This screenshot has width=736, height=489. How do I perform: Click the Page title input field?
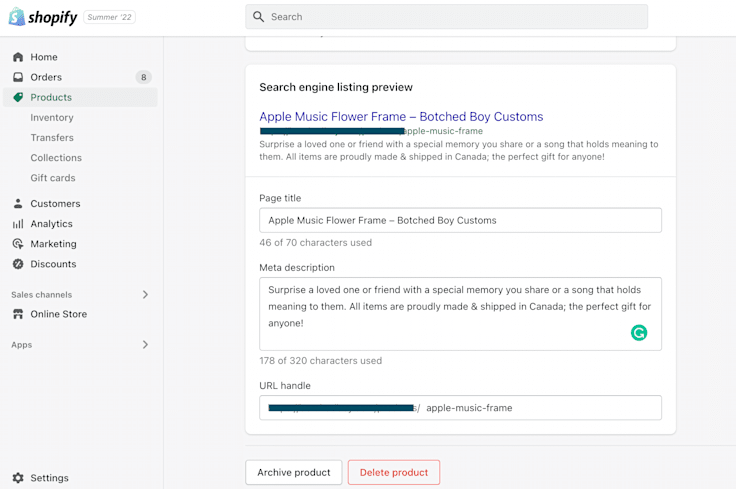460,220
